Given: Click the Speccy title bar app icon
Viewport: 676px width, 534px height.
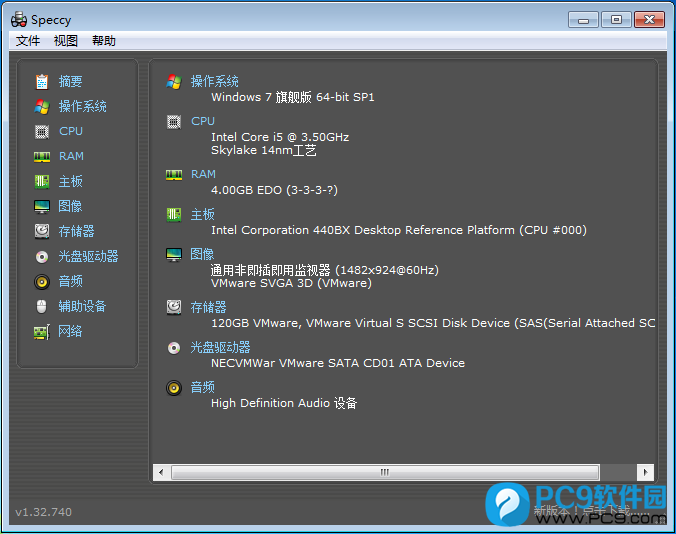Looking at the screenshot, I should point(19,19).
